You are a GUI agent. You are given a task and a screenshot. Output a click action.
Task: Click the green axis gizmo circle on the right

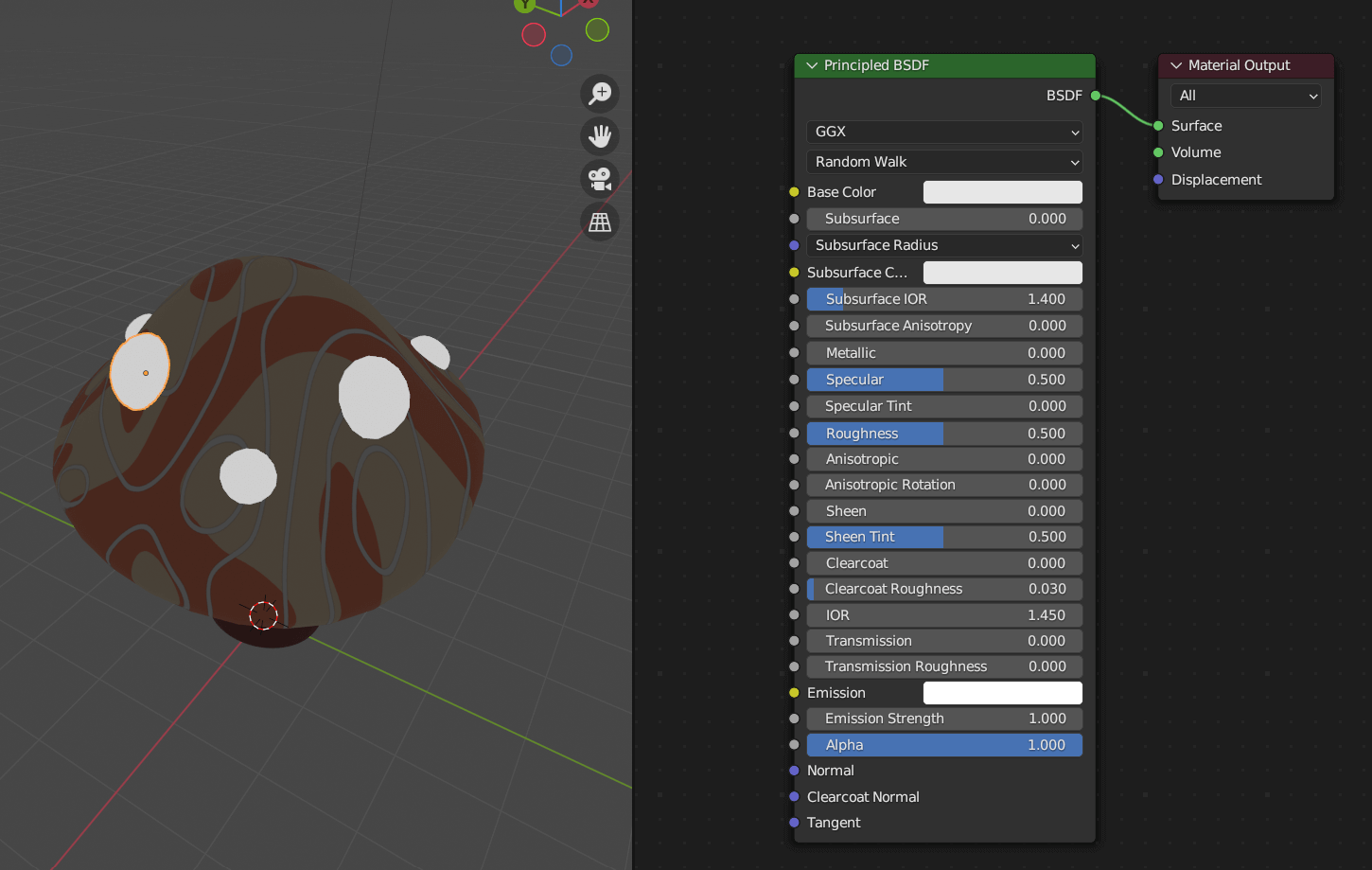click(x=597, y=30)
